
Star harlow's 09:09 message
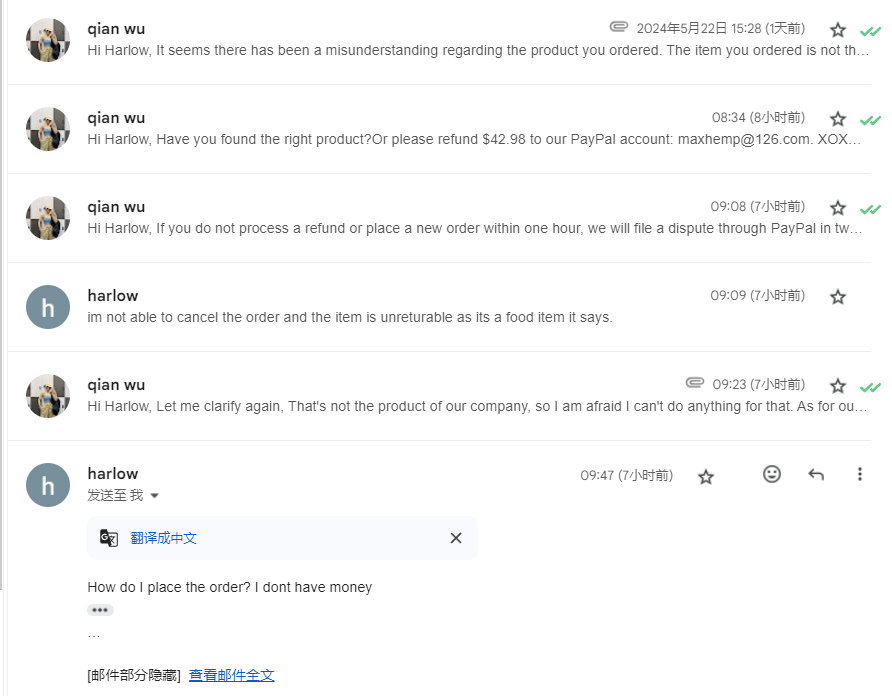tap(837, 296)
